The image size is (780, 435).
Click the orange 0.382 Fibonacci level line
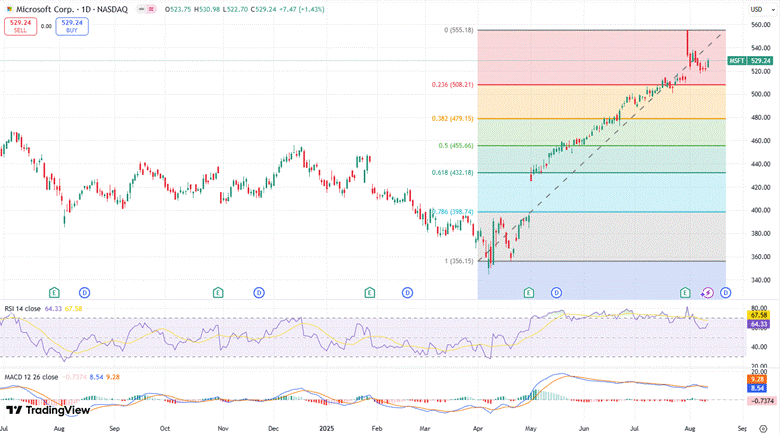600,119
